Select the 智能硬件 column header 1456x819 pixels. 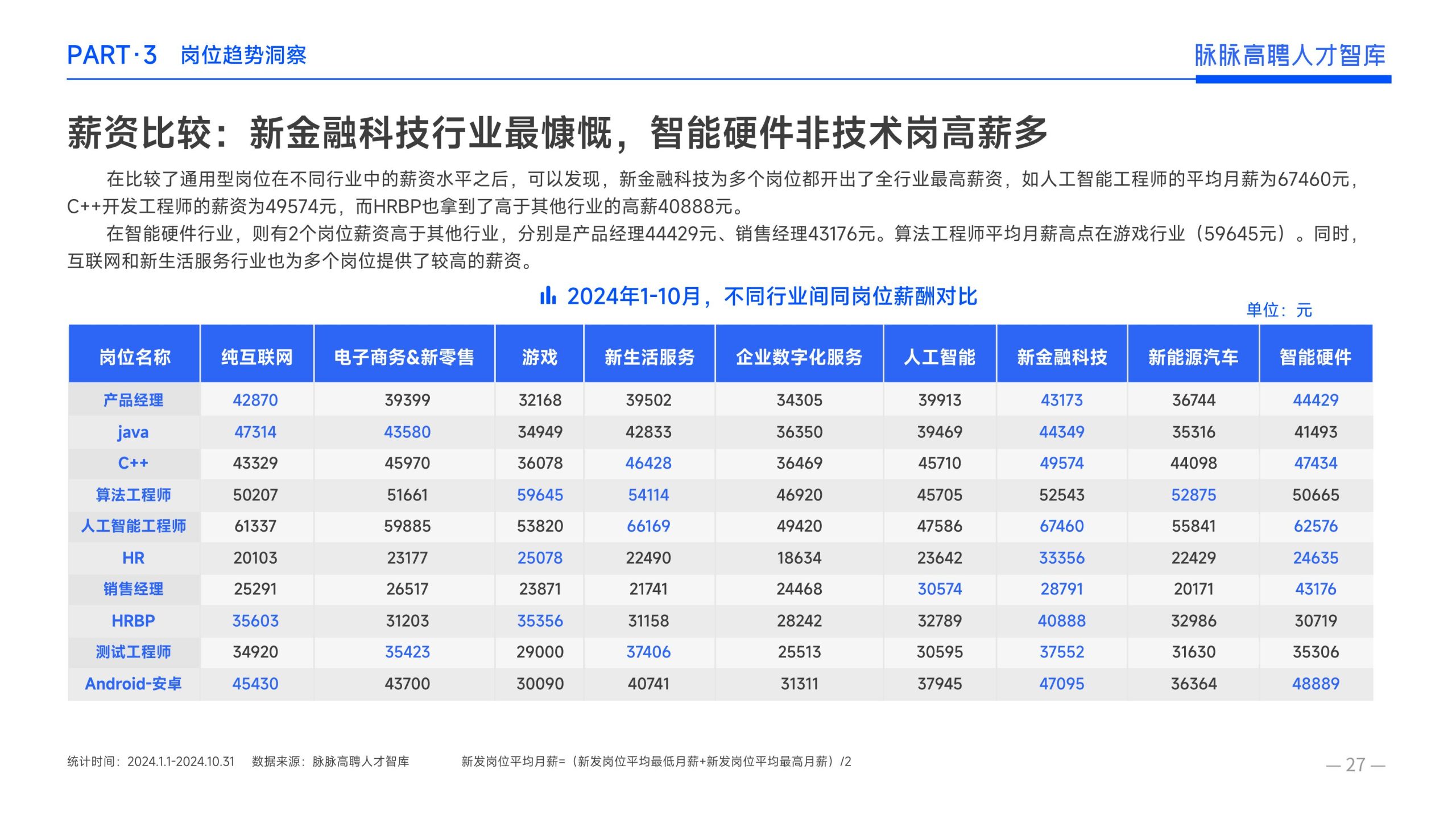[1315, 357]
